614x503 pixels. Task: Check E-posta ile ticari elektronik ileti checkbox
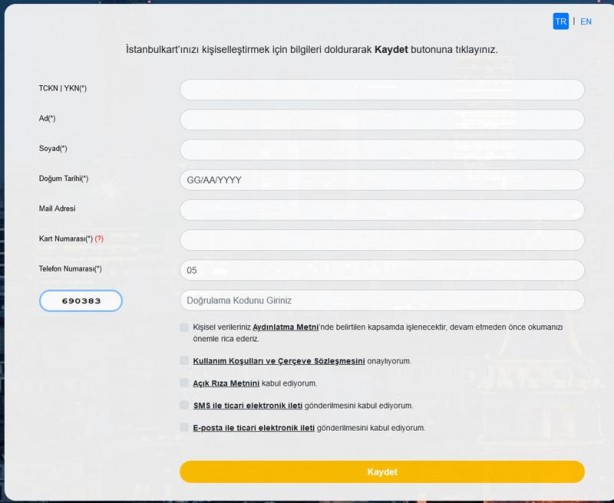coord(184,427)
